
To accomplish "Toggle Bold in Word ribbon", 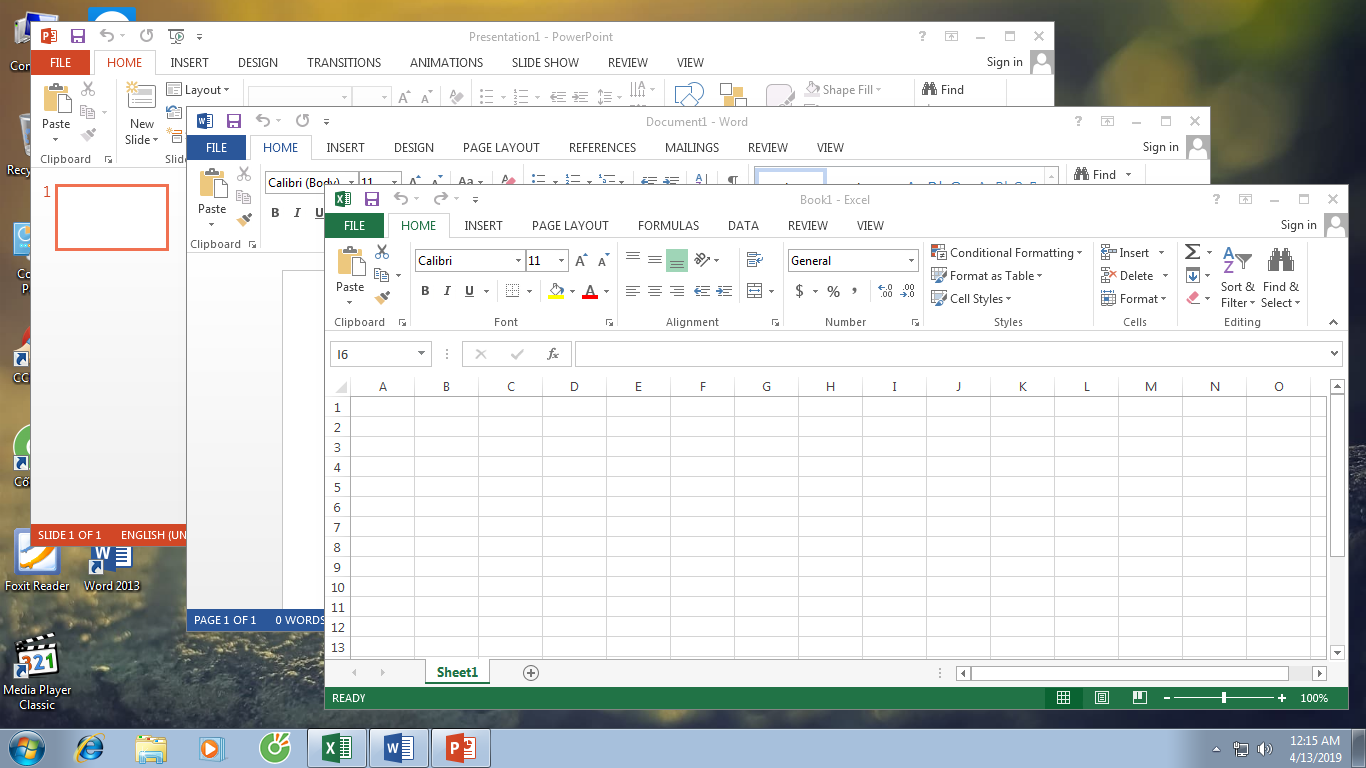I will click(275, 213).
